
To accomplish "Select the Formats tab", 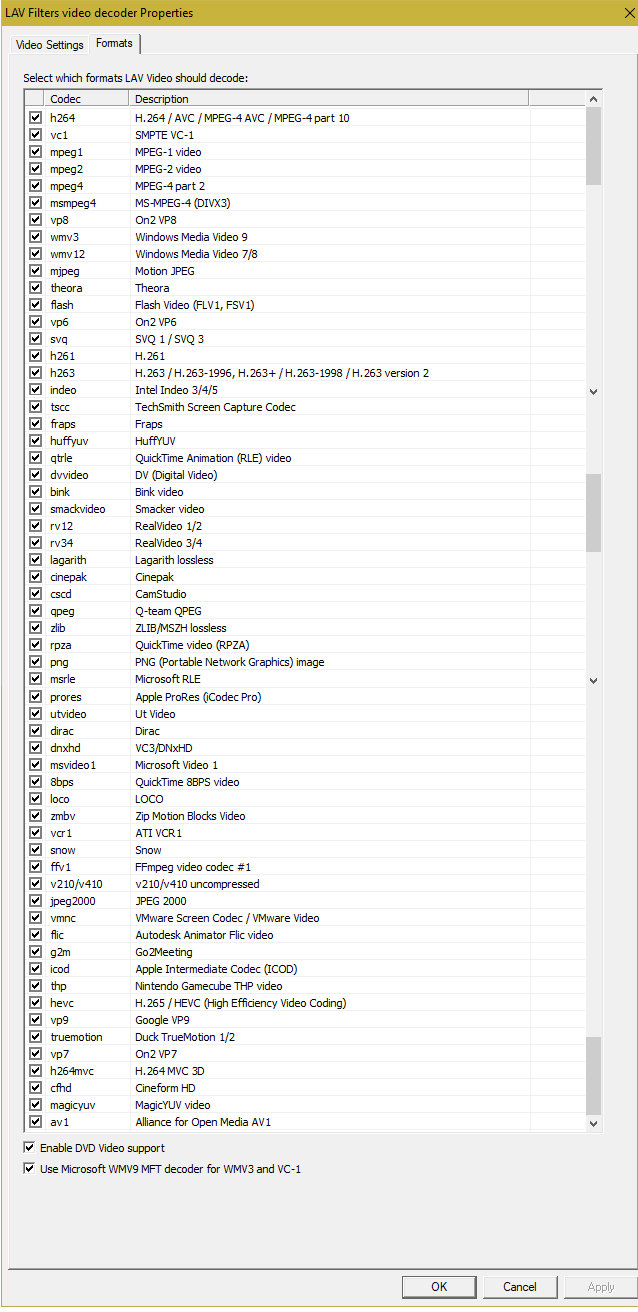I will [114, 44].
